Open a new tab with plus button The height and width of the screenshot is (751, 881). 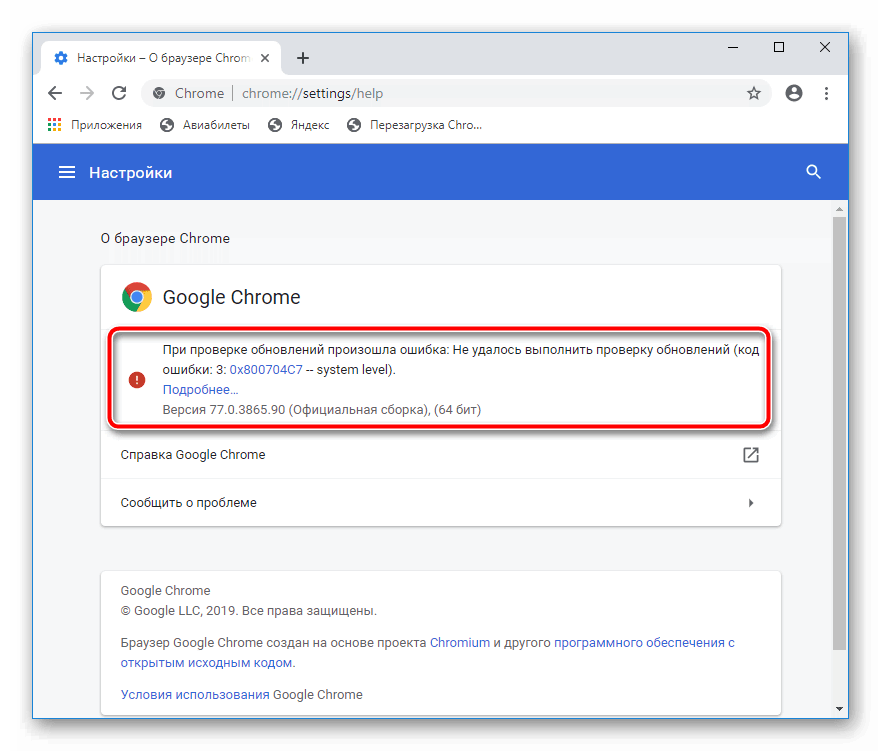point(303,58)
